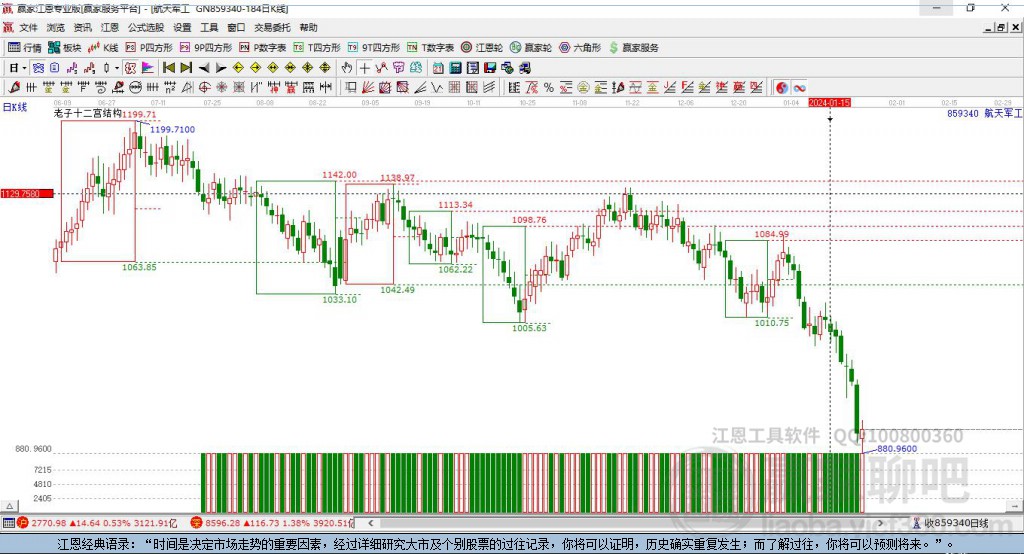
Task: Click the 行情 quotes button
Action: [26, 47]
